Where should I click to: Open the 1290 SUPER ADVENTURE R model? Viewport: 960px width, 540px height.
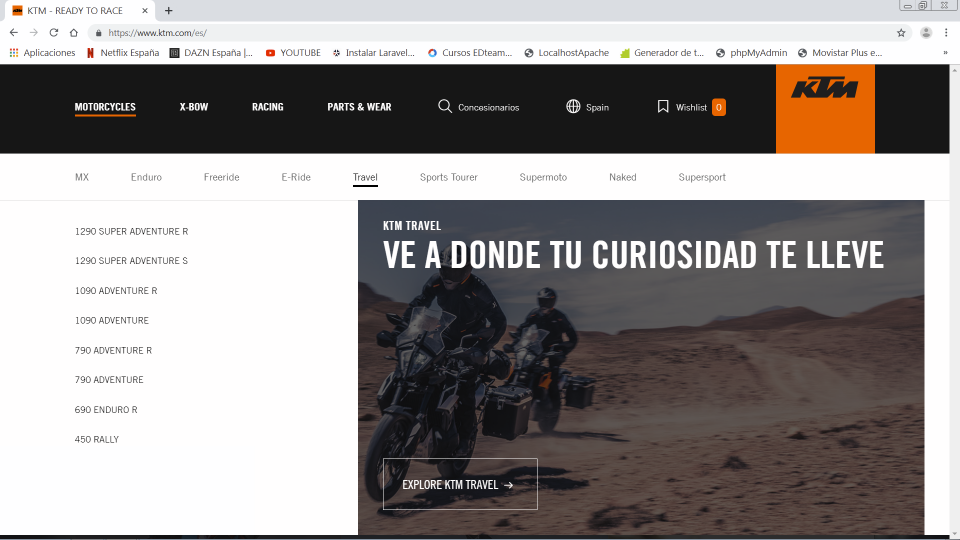point(132,231)
